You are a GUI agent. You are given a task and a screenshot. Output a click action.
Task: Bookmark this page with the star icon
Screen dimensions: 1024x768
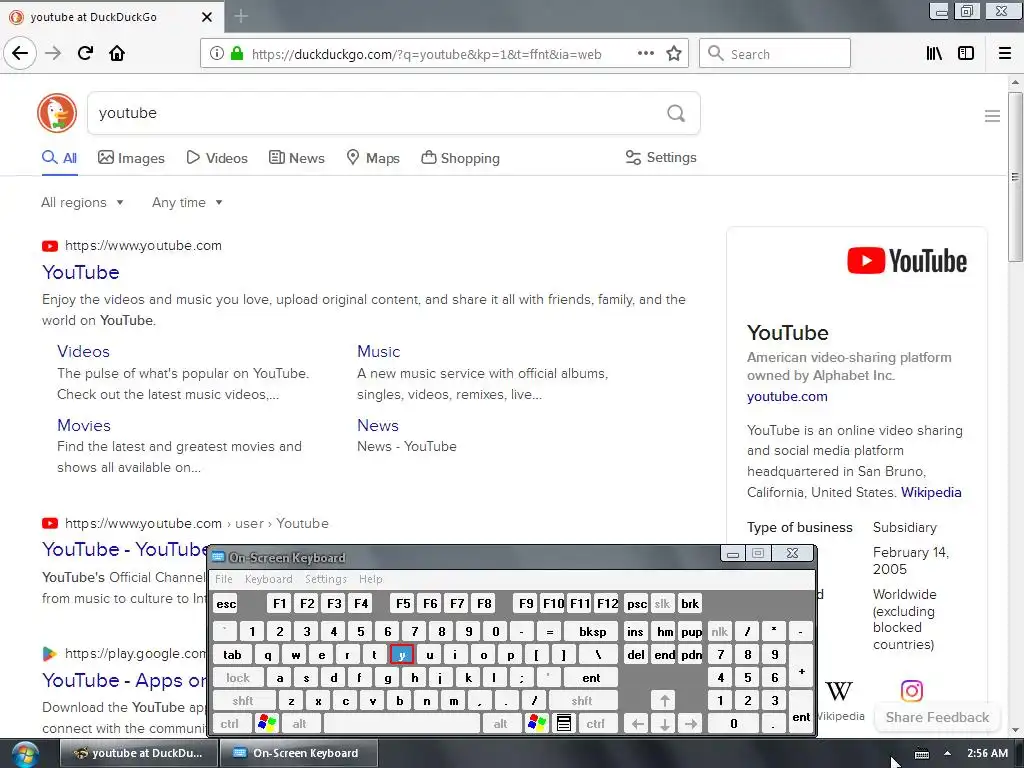click(674, 54)
